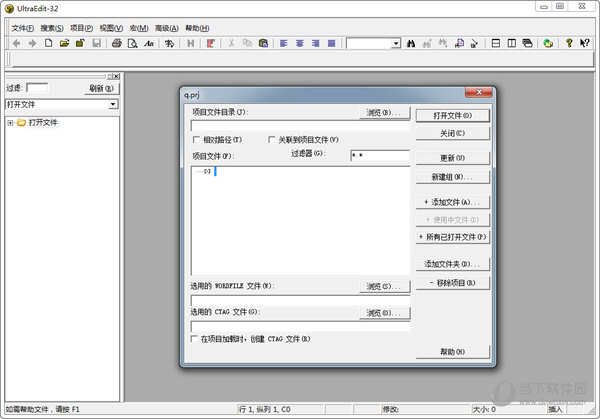The image size is (600, 419).
Task: Click the 关闭(C) button
Action: click(x=453, y=133)
